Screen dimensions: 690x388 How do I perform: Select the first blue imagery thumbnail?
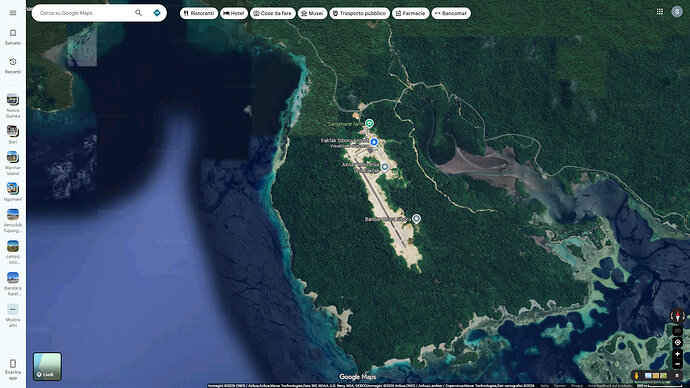[x=648, y=376]
